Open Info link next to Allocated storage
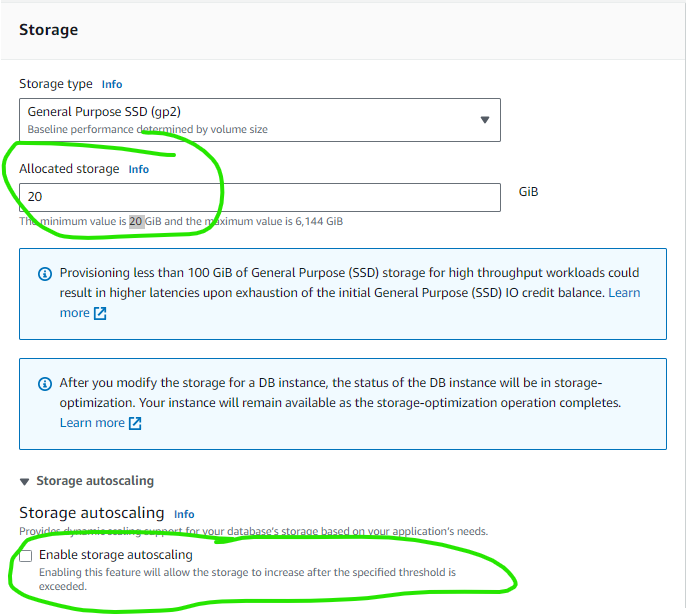This screenshot has height=614, width=686. [x=139, y=169]
